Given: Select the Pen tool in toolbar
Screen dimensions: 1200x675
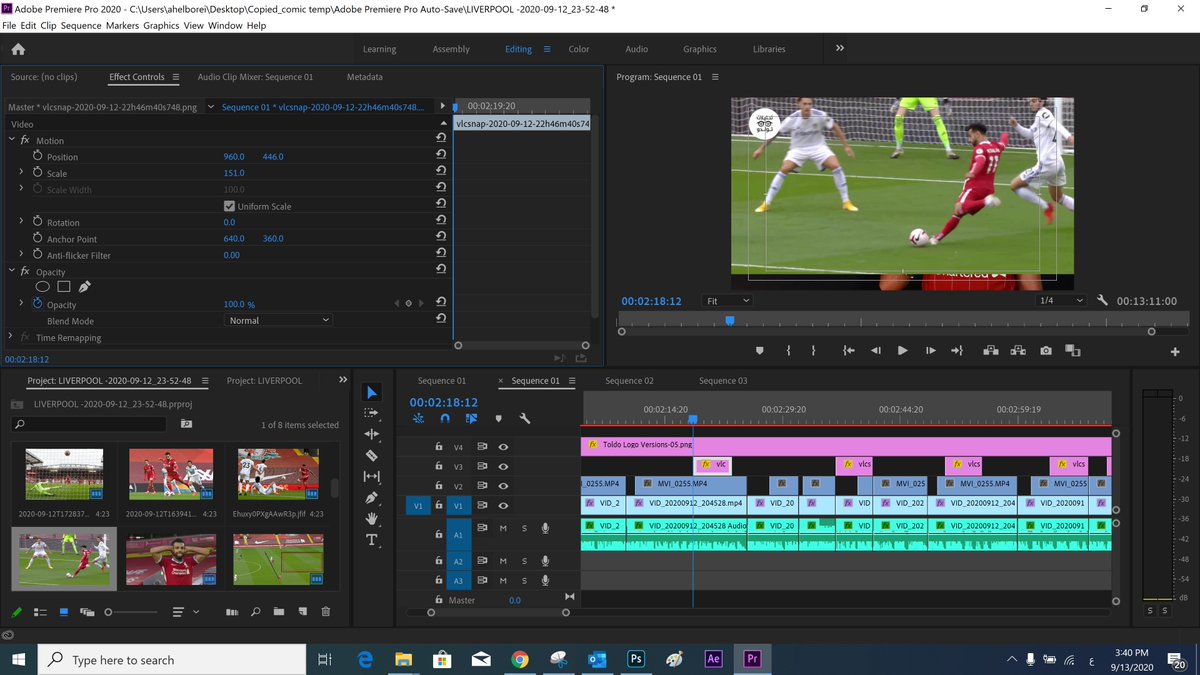Looking at the screenshot, I should [372, 497].
